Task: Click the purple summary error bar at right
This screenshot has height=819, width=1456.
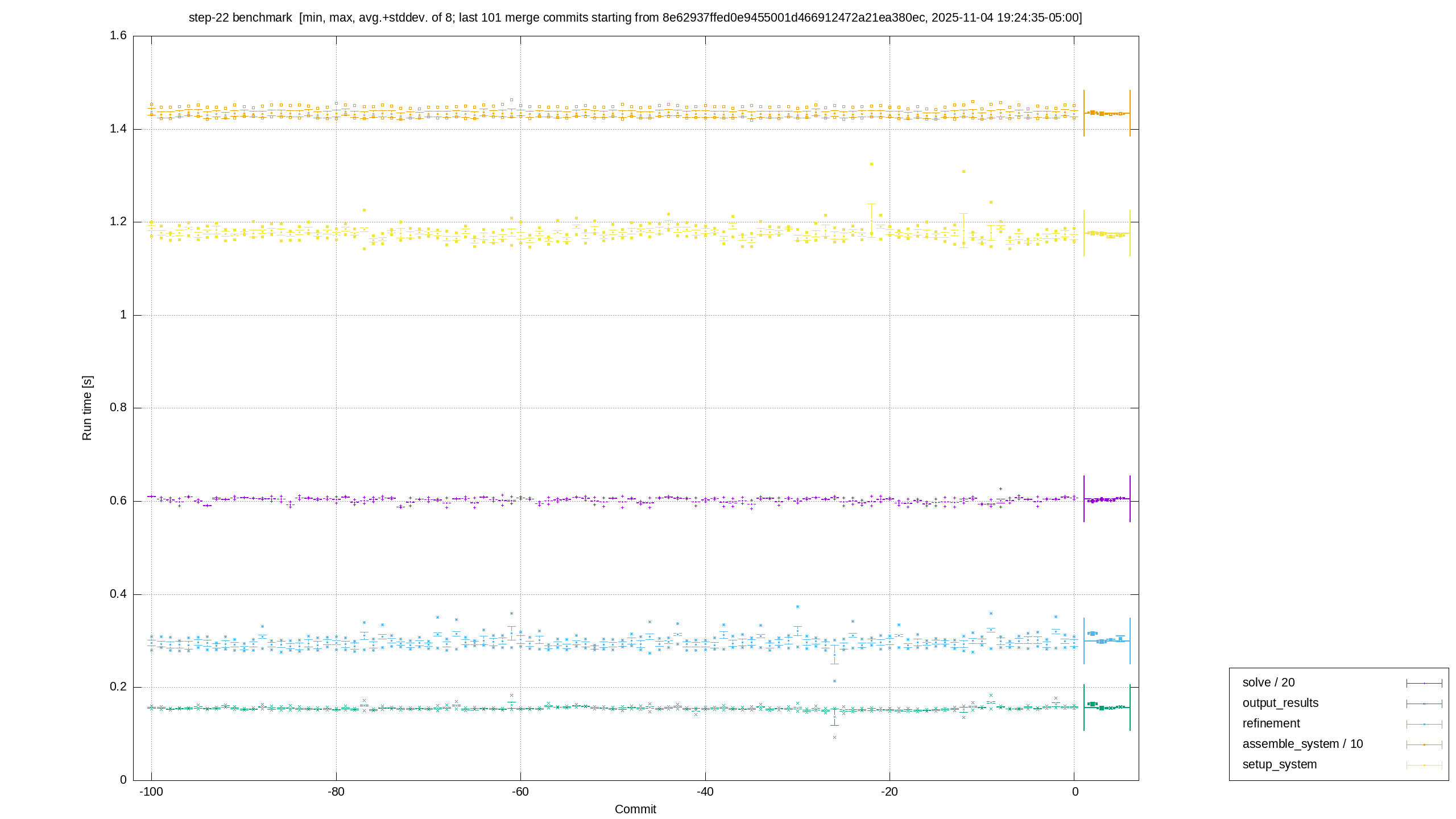Action: [1107, 499]
